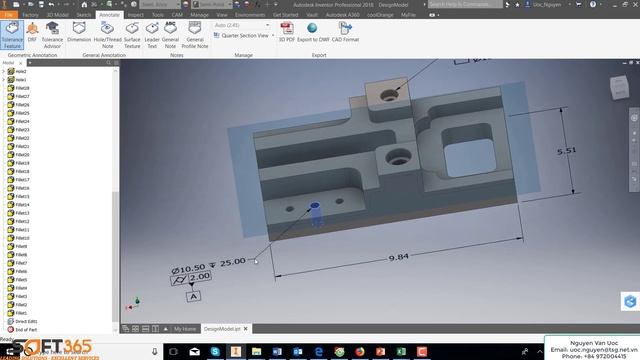Screen dimensions: 640x360
Task: Select Direct Edit1 in the browser
Action: [26, 321]
